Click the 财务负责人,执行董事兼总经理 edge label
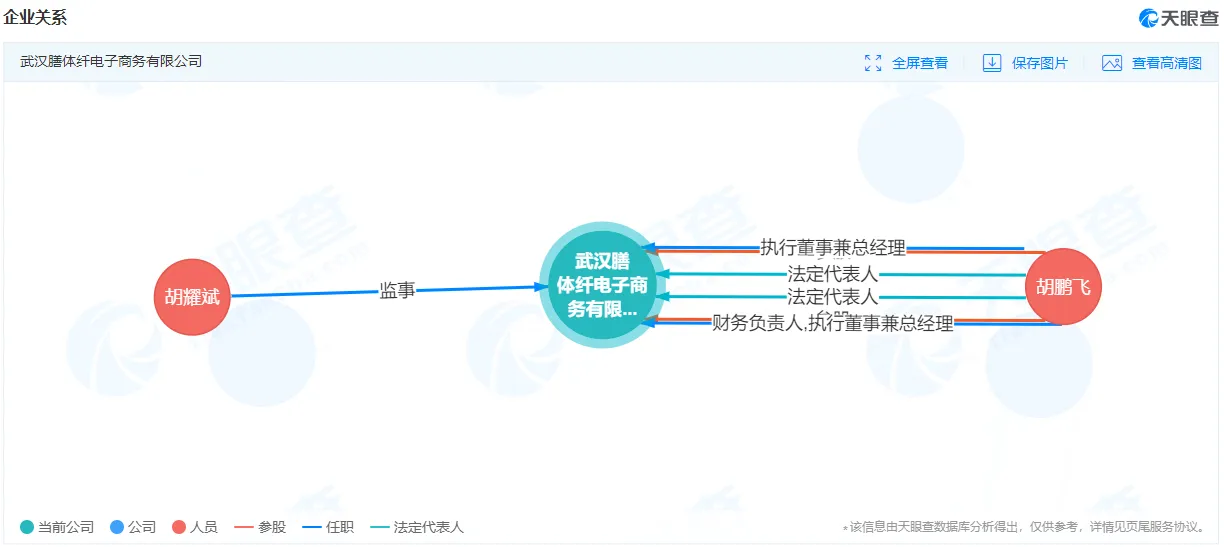 [833, 323]
